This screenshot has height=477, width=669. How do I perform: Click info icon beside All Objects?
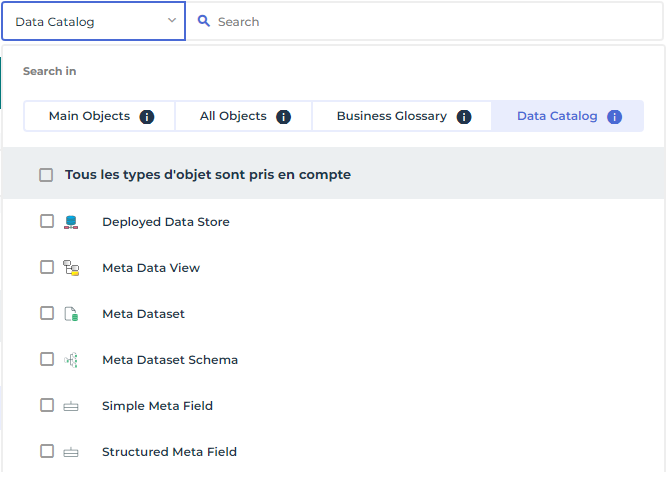283,117
